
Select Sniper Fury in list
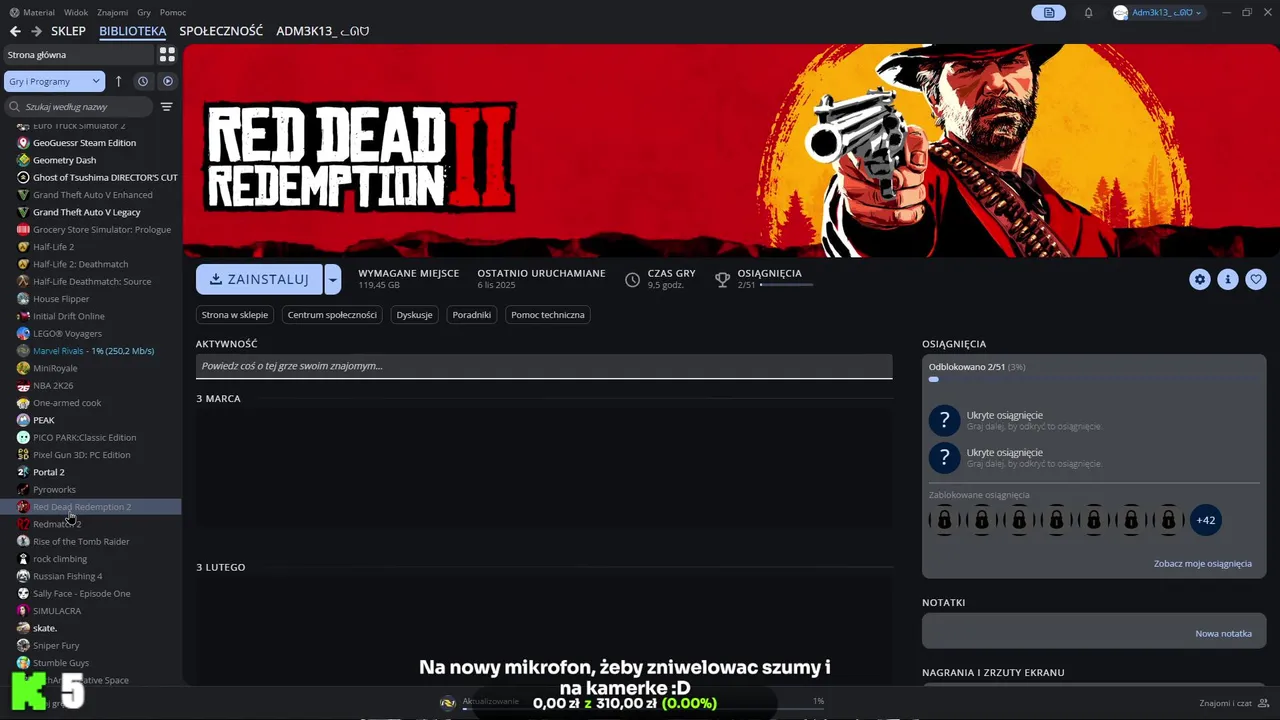[91, 645]
